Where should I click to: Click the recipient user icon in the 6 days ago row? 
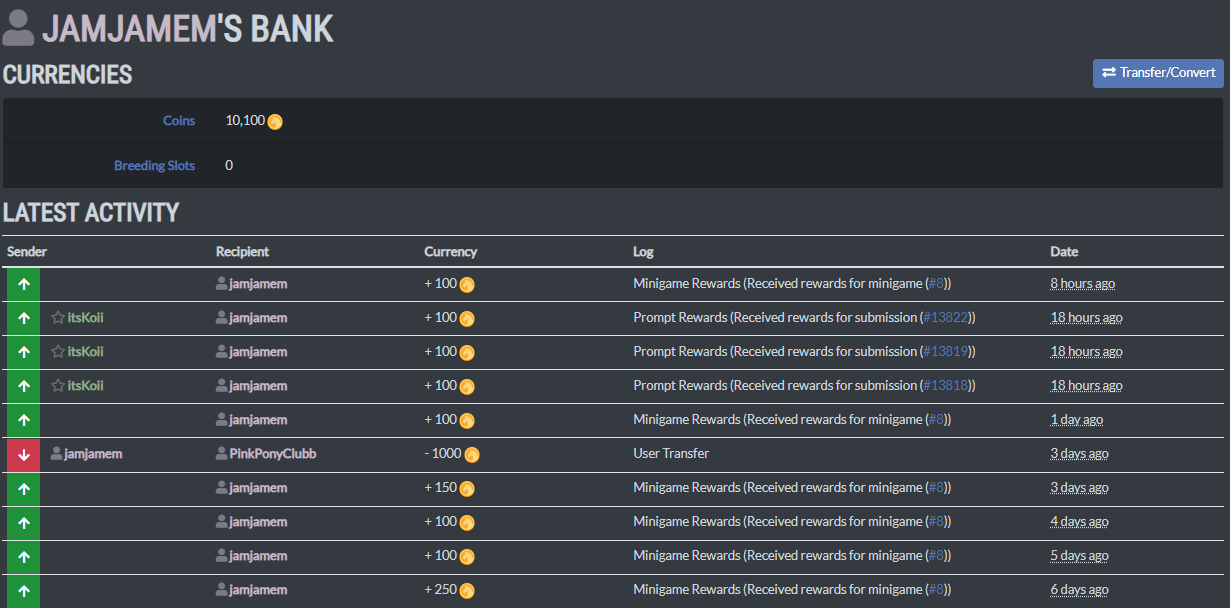[222, 590]
